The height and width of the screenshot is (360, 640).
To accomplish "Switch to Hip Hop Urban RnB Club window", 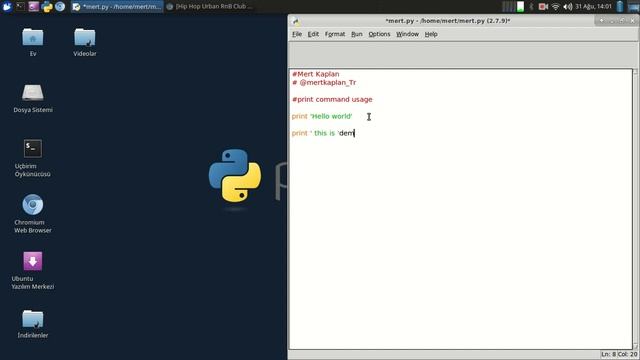I will click(210, 7).
